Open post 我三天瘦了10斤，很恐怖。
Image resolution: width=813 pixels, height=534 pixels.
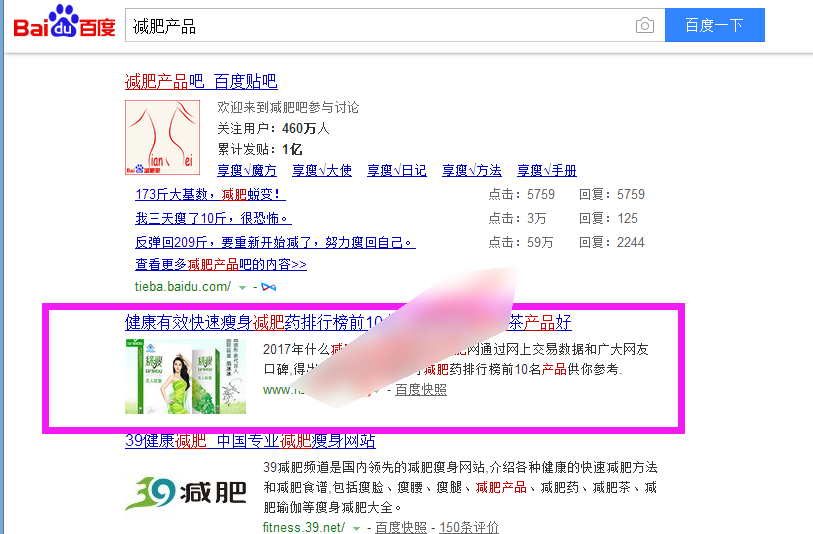[213, 218]
